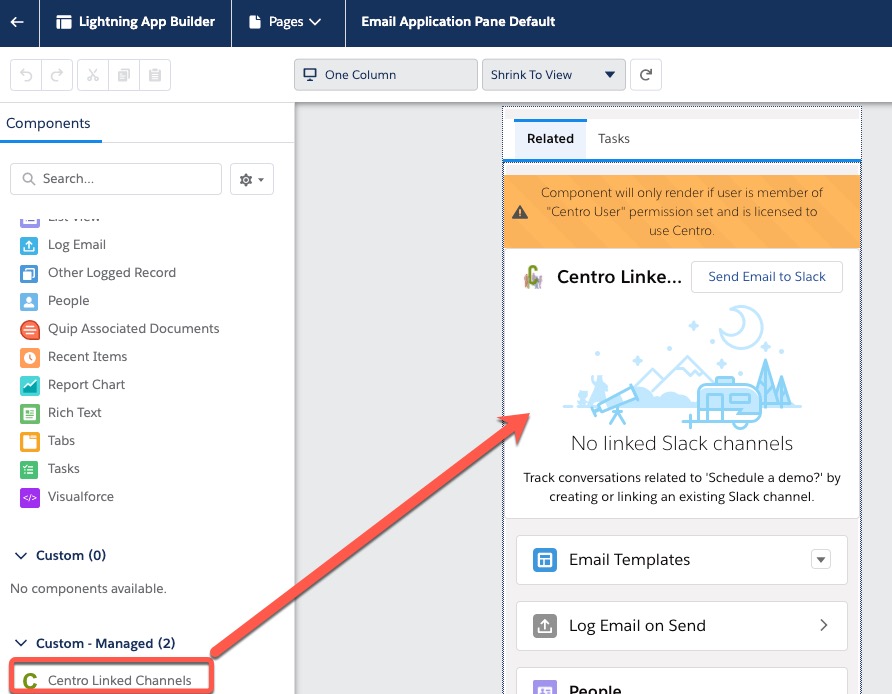Click the warning triangle icon
Screen dimensions: 892x694
(520, 212)
